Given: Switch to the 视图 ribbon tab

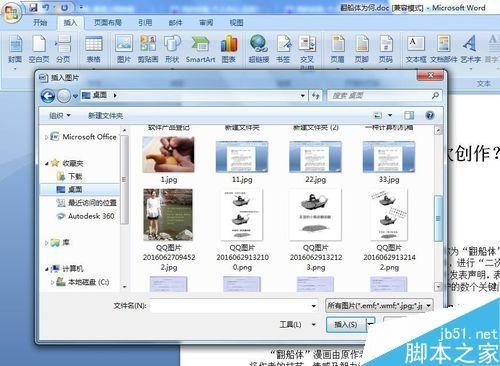Looking at the screenshot, I should click(236, 22).
